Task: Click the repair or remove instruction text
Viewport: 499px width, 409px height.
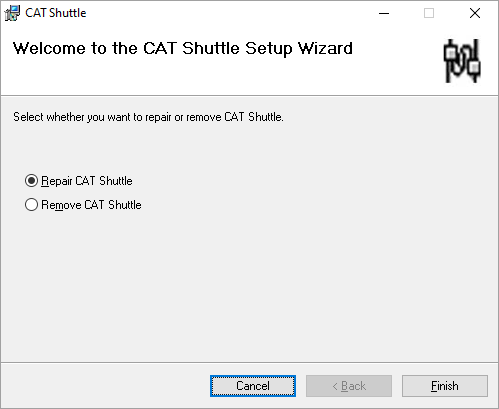Action: (x=148, y=117)
